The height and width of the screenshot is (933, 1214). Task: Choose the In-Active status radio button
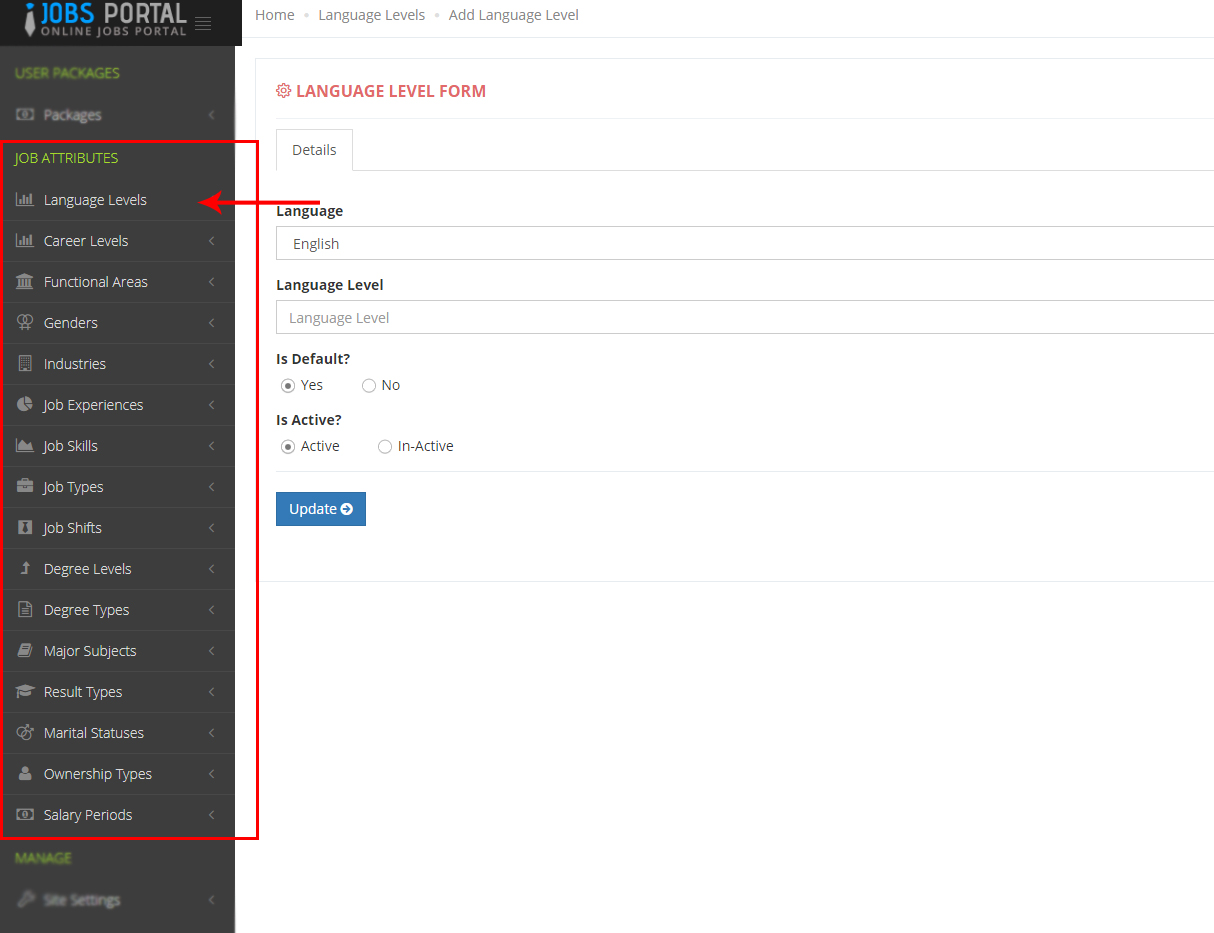click(385, 447)
